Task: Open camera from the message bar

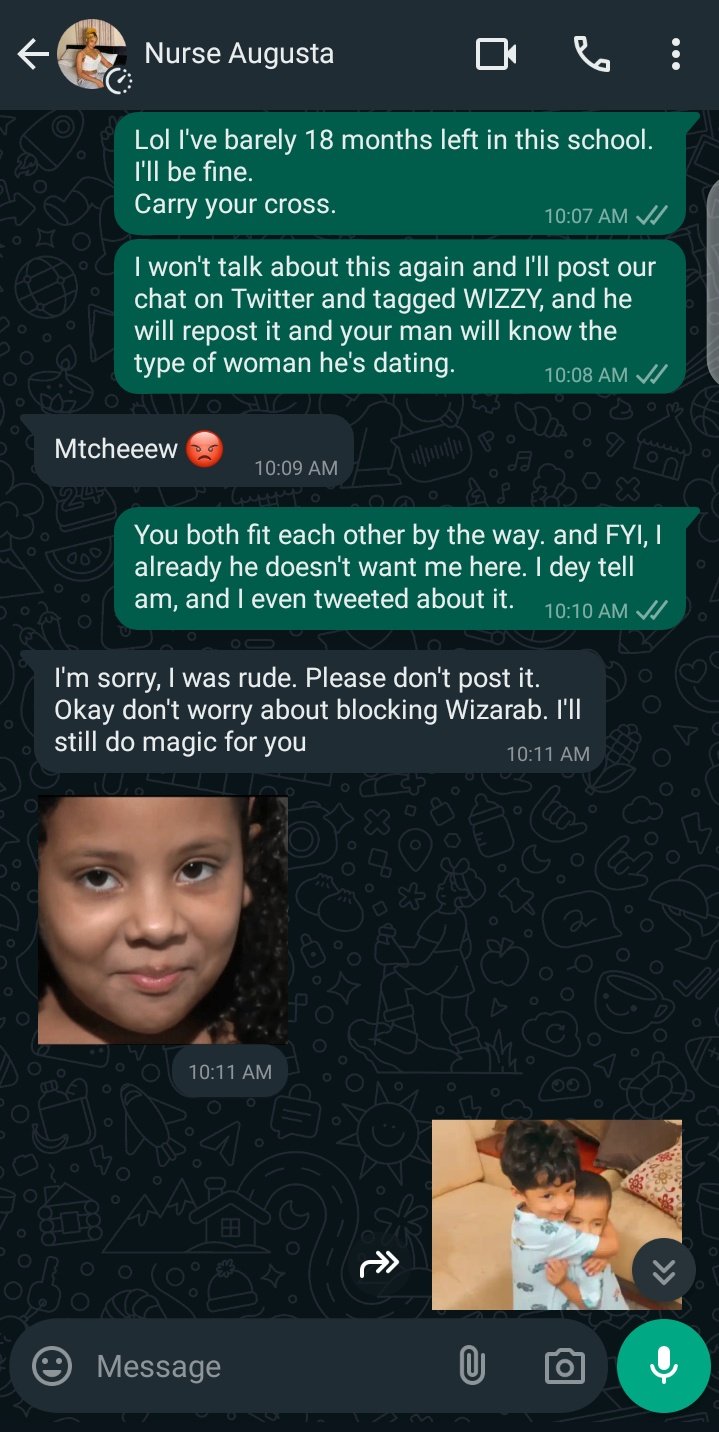Action: click(x=564, y=1366)
